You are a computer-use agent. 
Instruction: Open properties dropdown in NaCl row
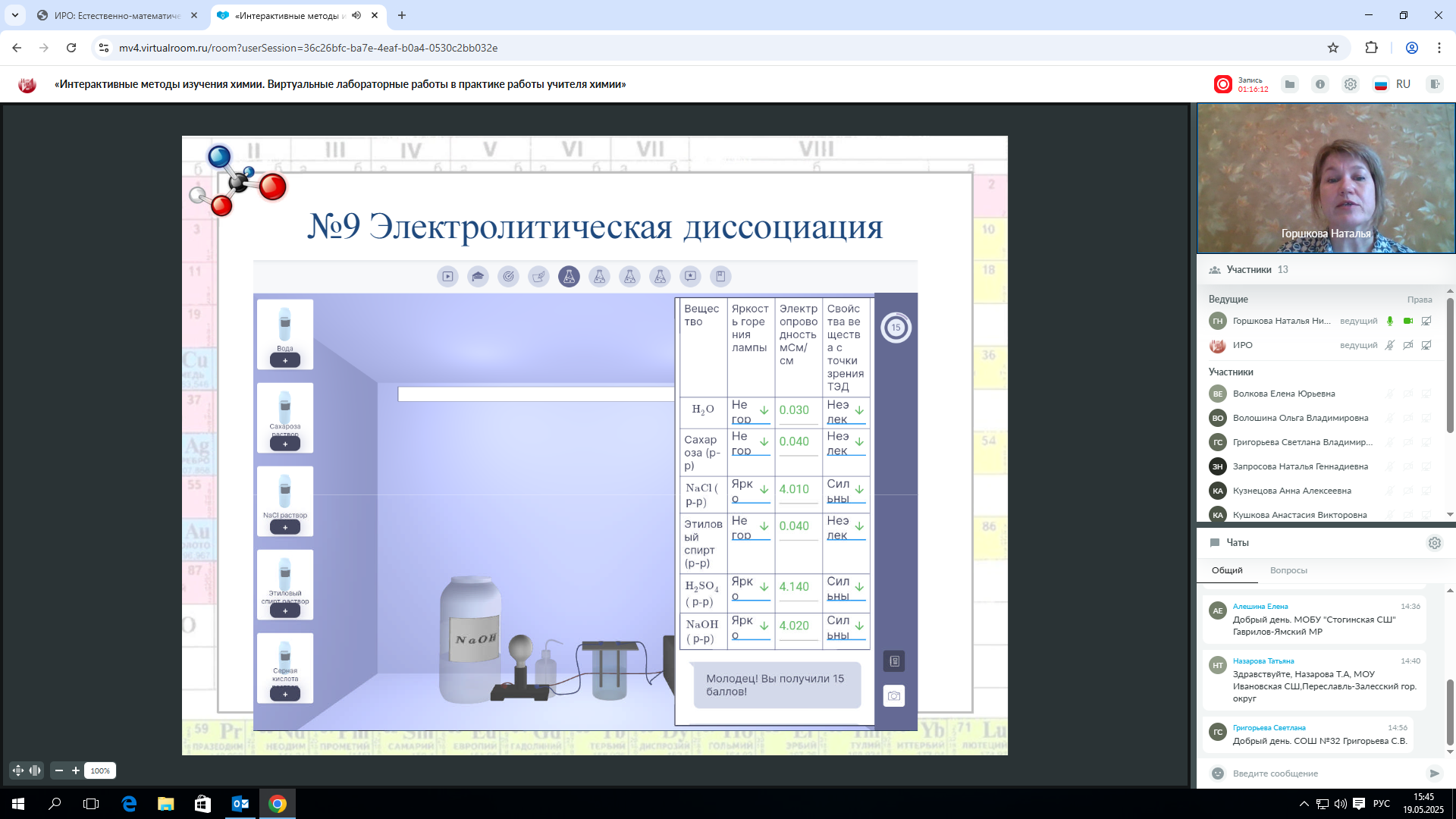point(846,491)
